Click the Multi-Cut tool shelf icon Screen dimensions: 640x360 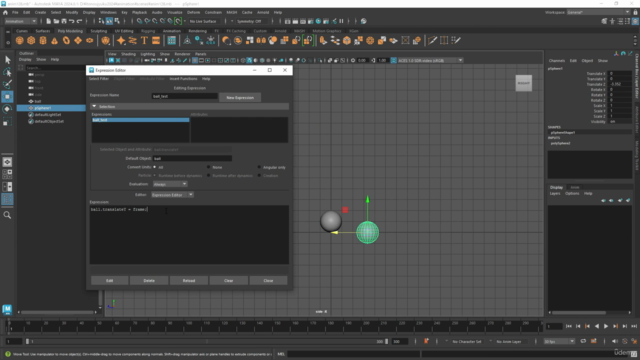432,40
